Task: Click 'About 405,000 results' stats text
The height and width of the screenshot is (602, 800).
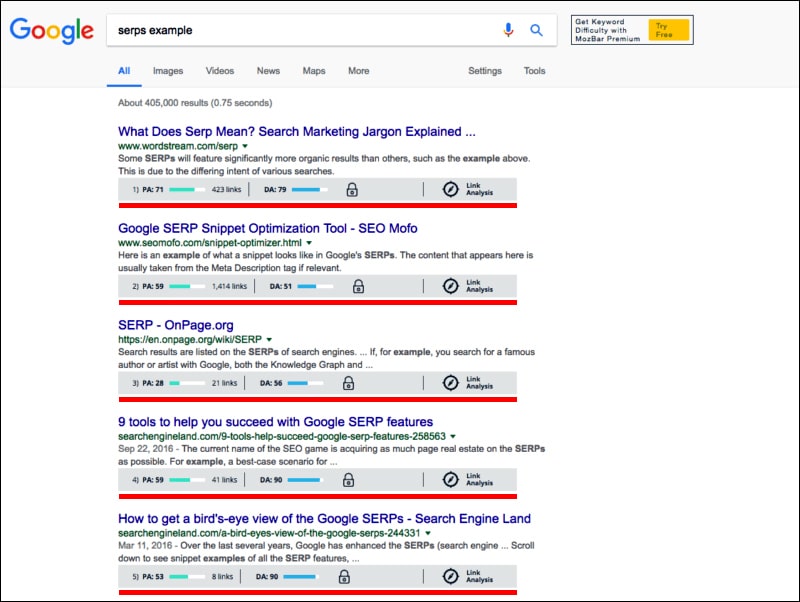Action: point(195,103)
